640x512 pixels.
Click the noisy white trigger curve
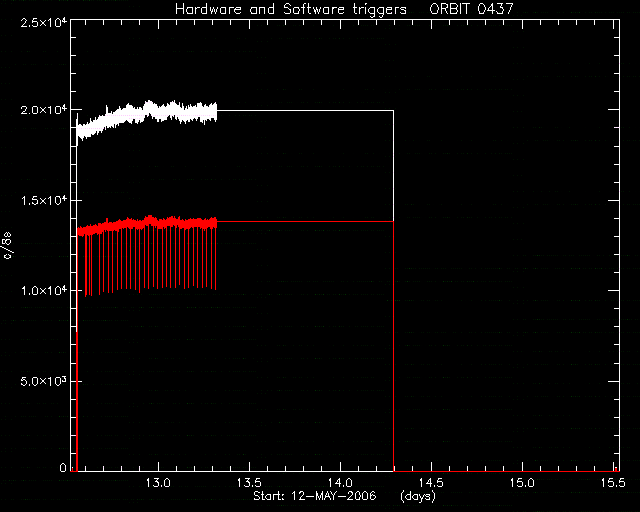pyautogui.click(x=147, y=116)
